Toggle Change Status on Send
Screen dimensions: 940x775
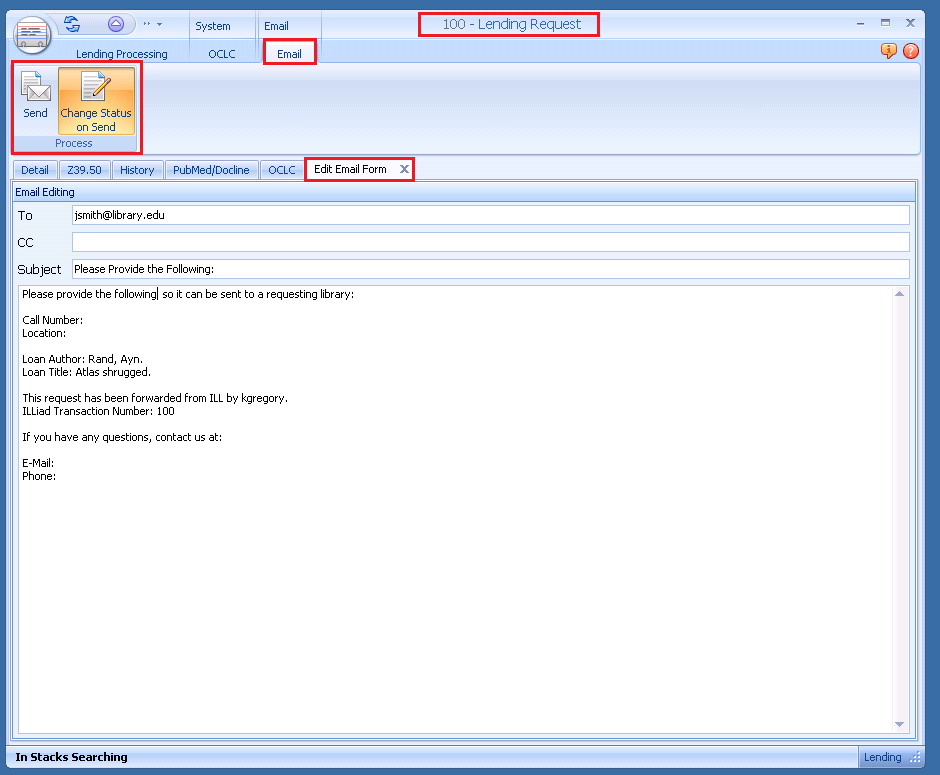[x=96, y=101]
